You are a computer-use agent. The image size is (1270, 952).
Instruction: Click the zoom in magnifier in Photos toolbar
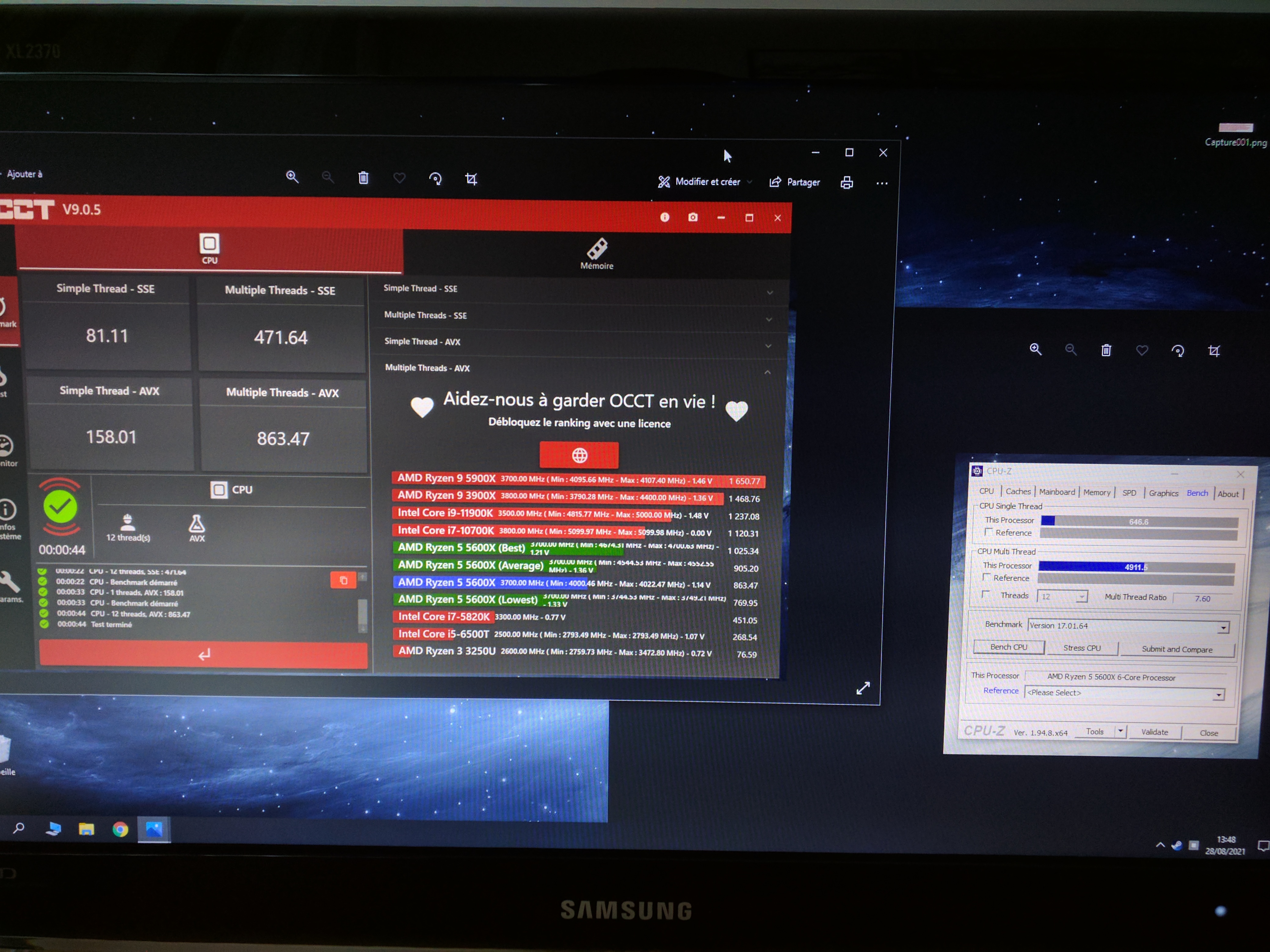292,177
